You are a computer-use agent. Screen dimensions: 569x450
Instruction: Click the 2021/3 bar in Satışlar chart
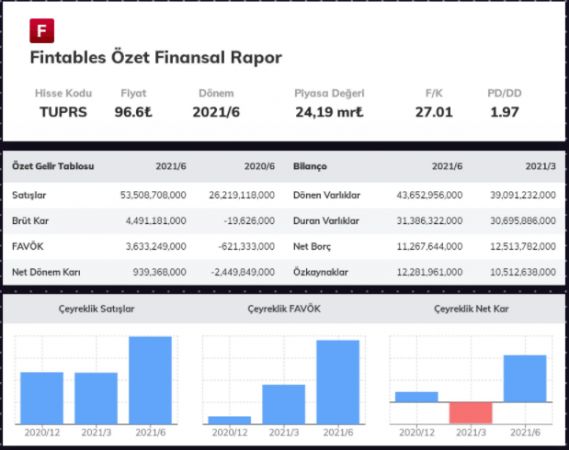96,398
